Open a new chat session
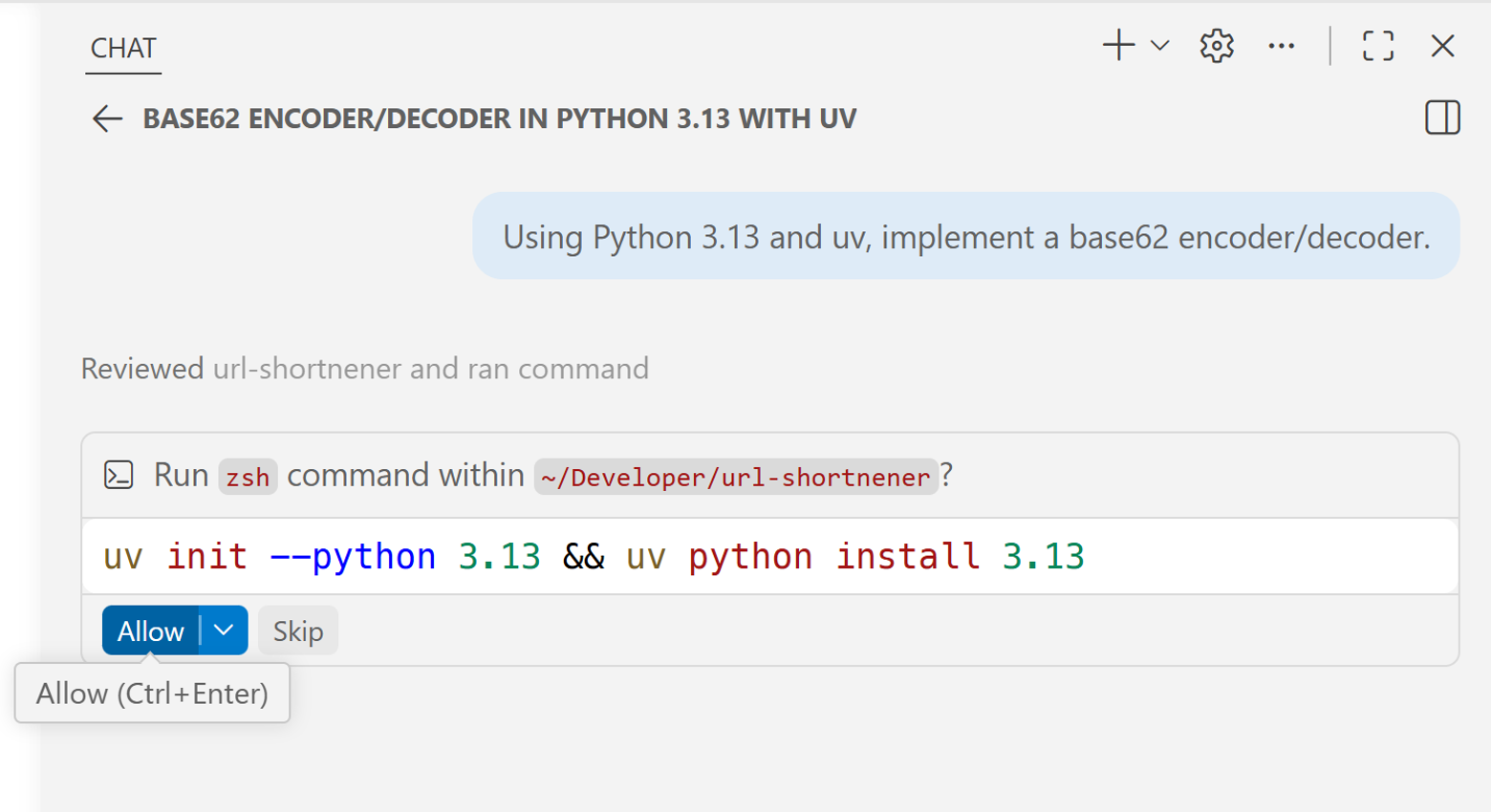 1116,45
